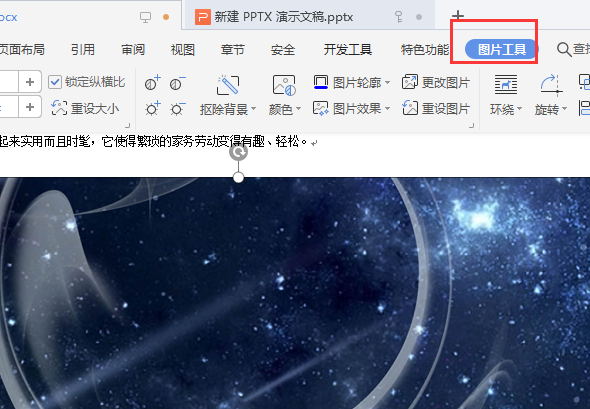Switch to 新建 PPTX 演示文稿.pptx document tab
Viewport: 590px width, 409px height.
[x=274, y=17]
